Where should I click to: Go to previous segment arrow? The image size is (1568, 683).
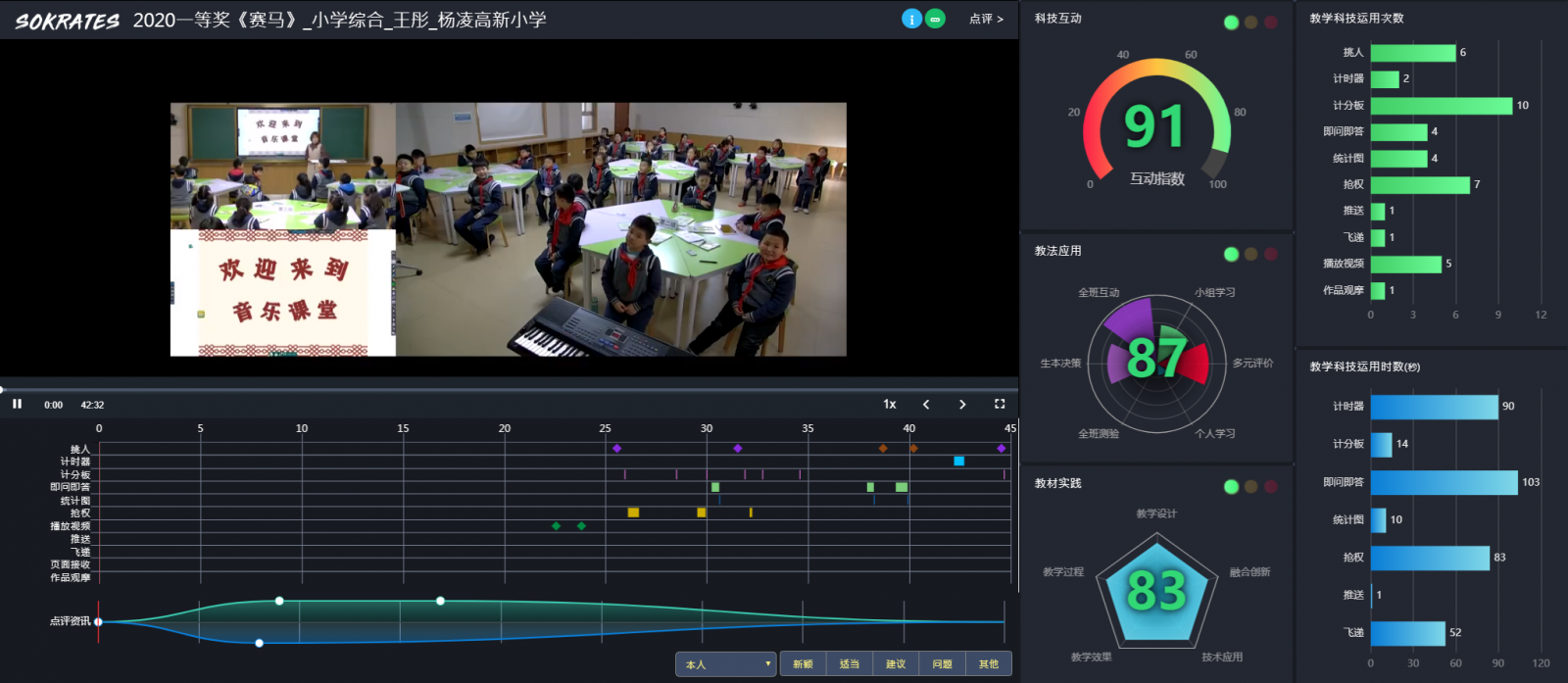(x=926, y=404)
